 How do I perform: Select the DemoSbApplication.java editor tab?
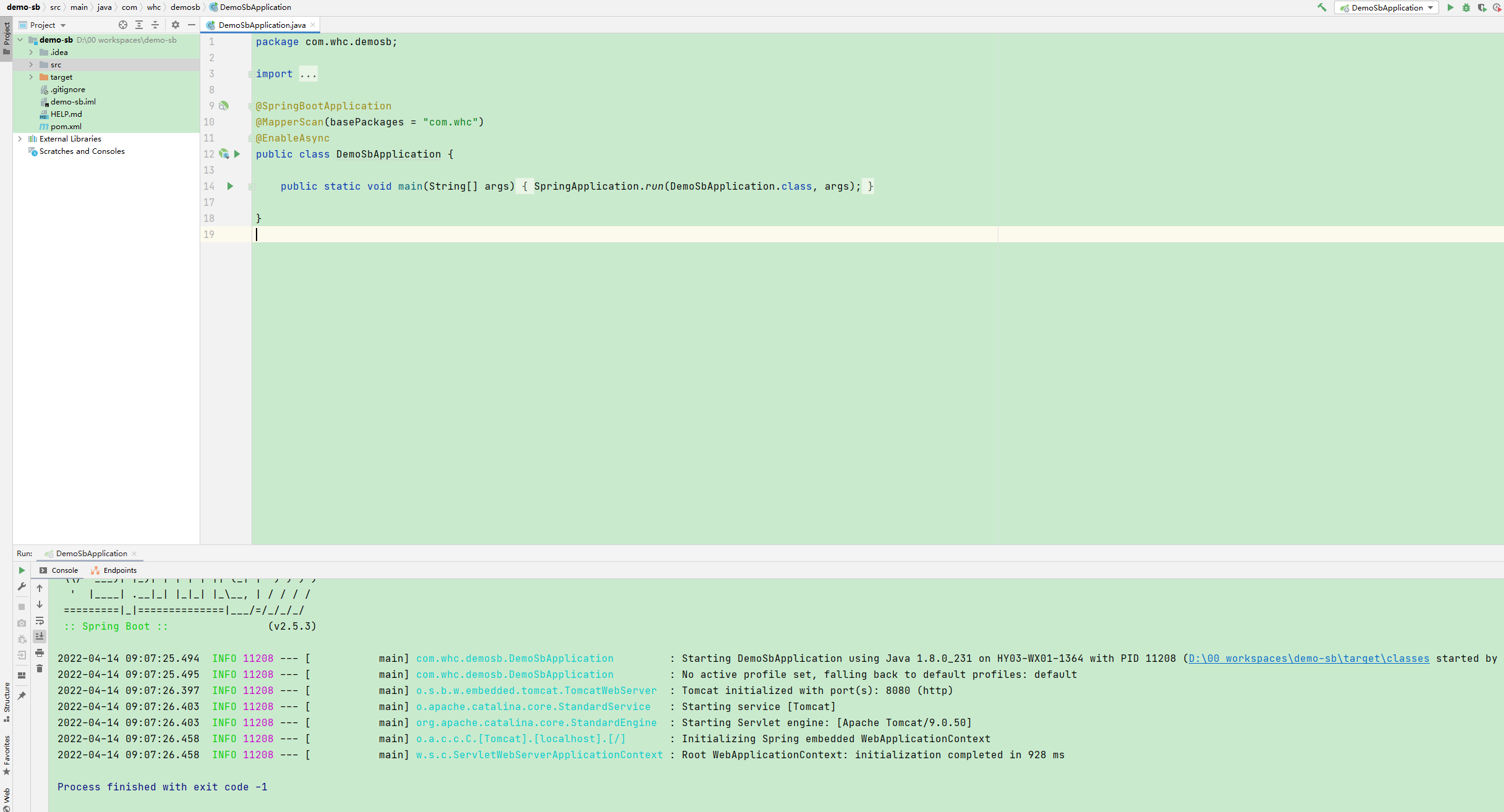[260, 25]
